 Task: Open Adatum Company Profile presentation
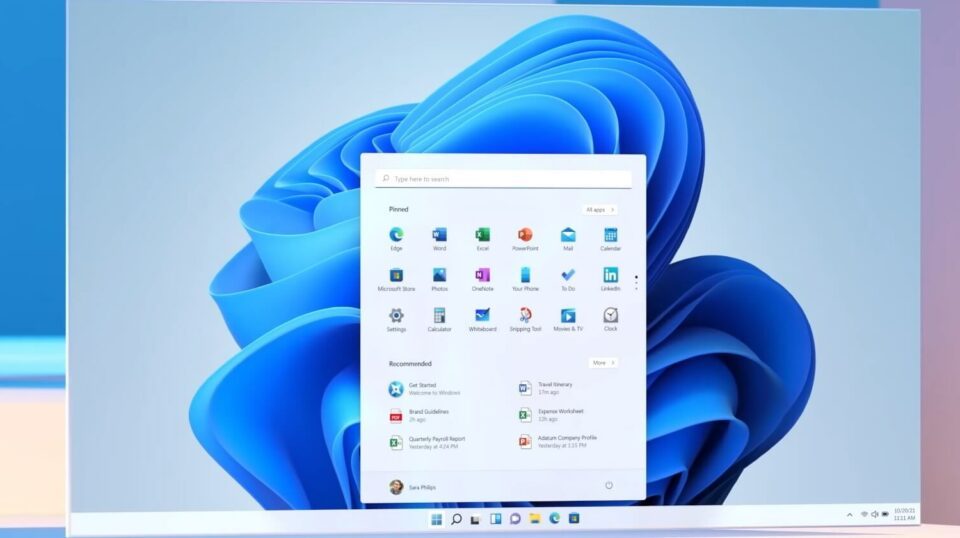(558, 441)
